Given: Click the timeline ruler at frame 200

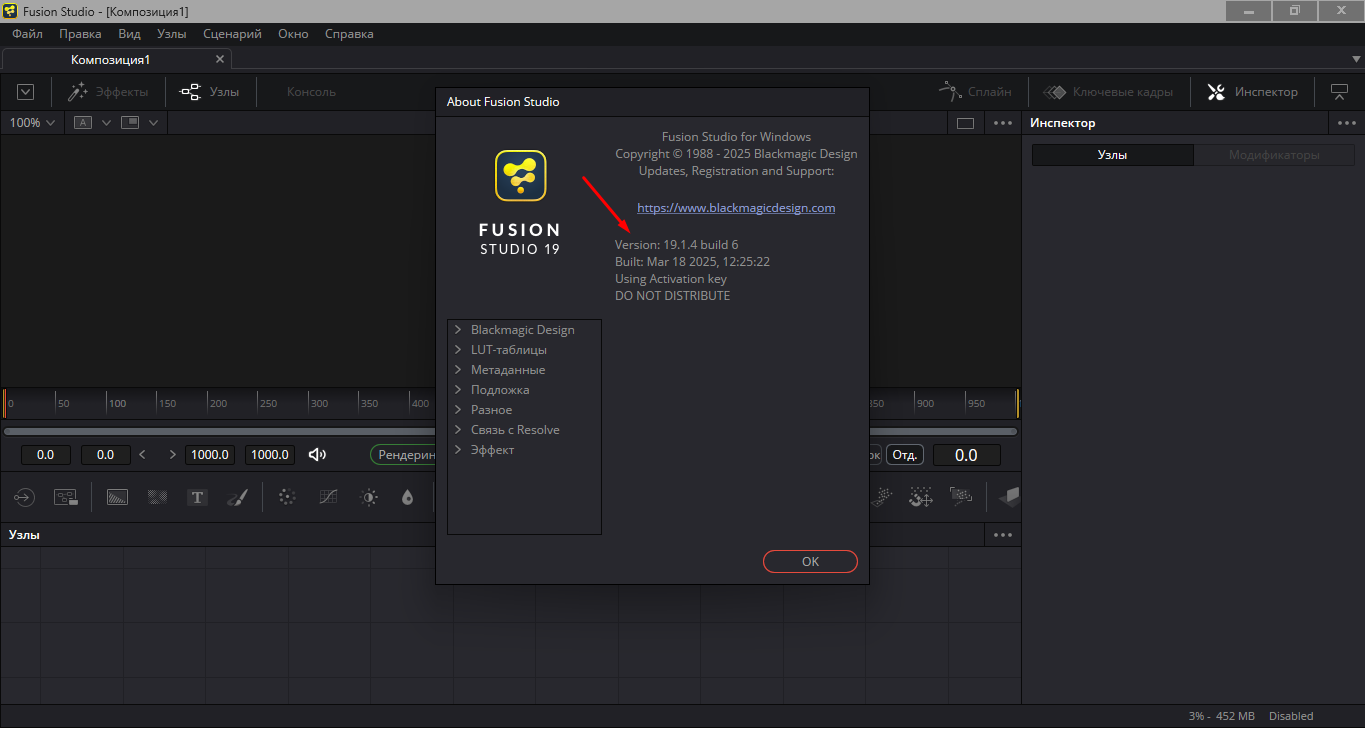Looking at the screenshot, I should tap(209, 403).
